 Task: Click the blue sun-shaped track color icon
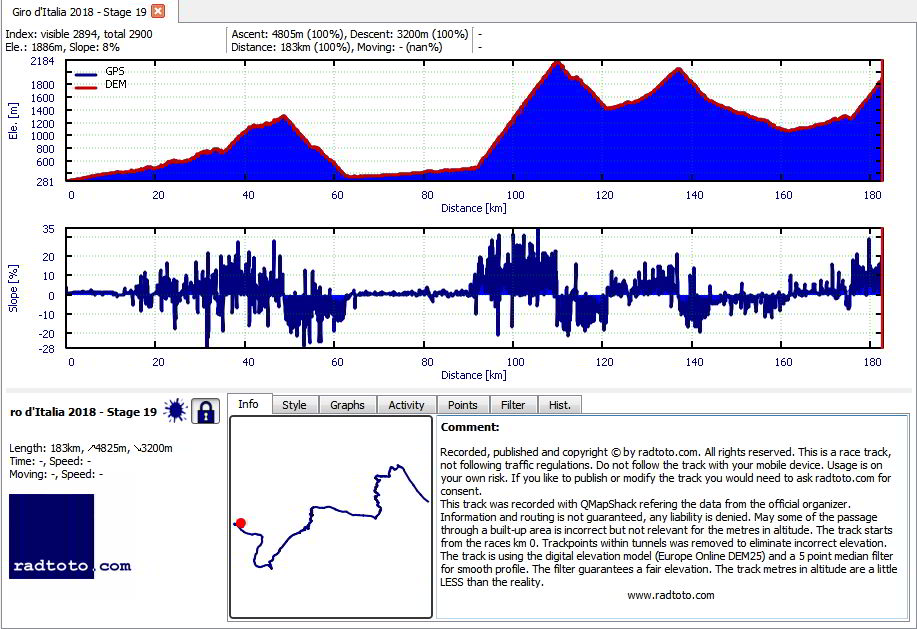(x=175, y=411)
